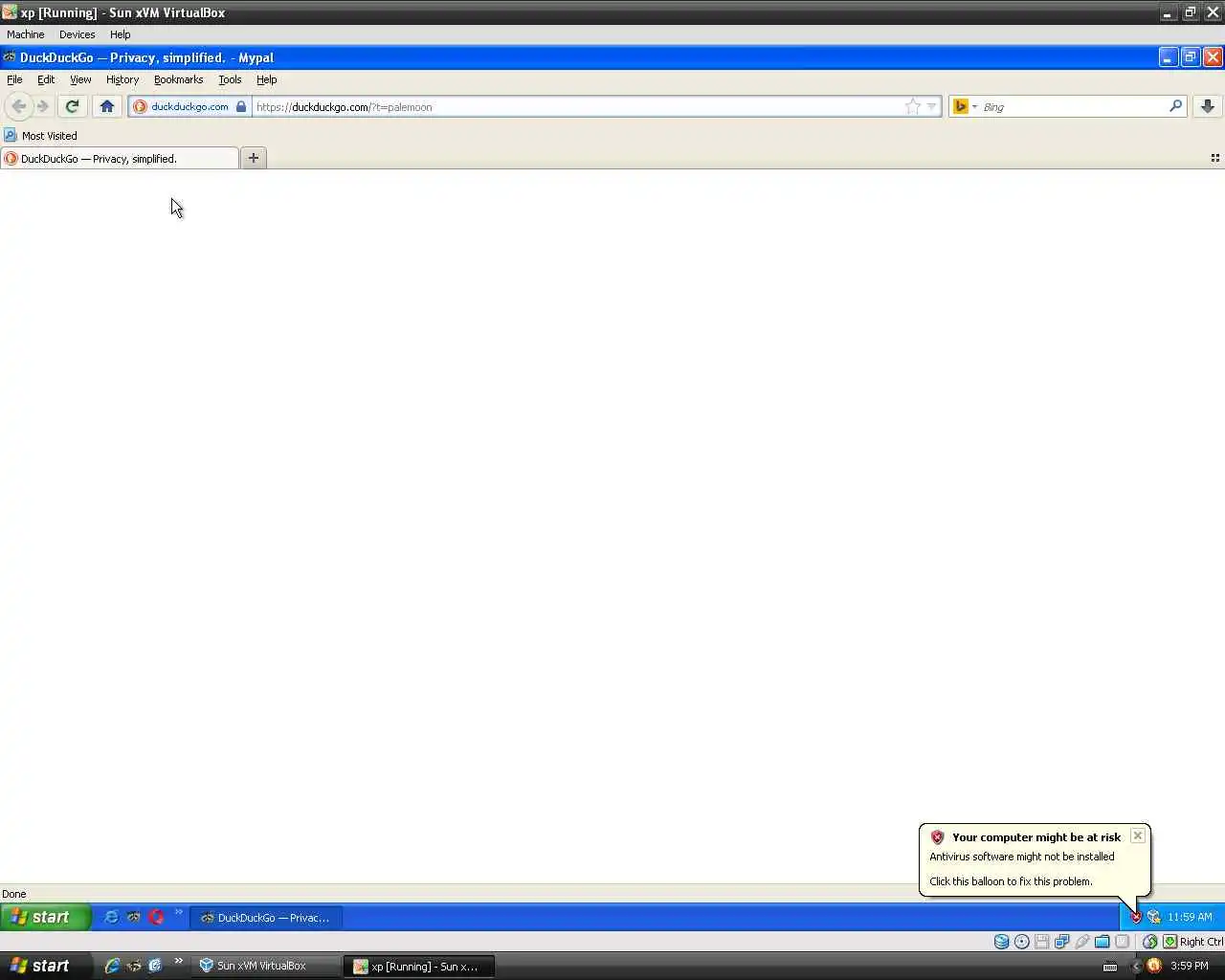The width and height of the screenshot is (1225, 980).
Task: Click the address bar URL field
Action: point(577,106)
